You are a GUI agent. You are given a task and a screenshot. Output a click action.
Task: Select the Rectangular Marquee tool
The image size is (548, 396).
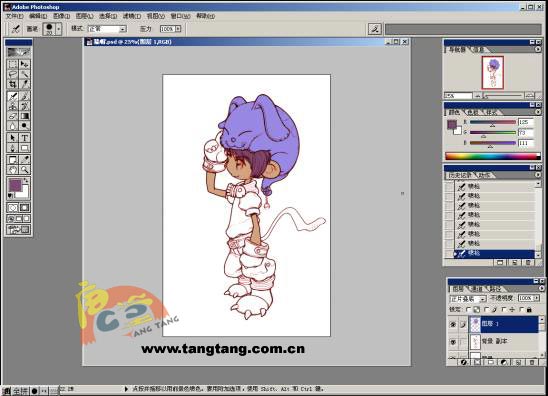point(13,64)
